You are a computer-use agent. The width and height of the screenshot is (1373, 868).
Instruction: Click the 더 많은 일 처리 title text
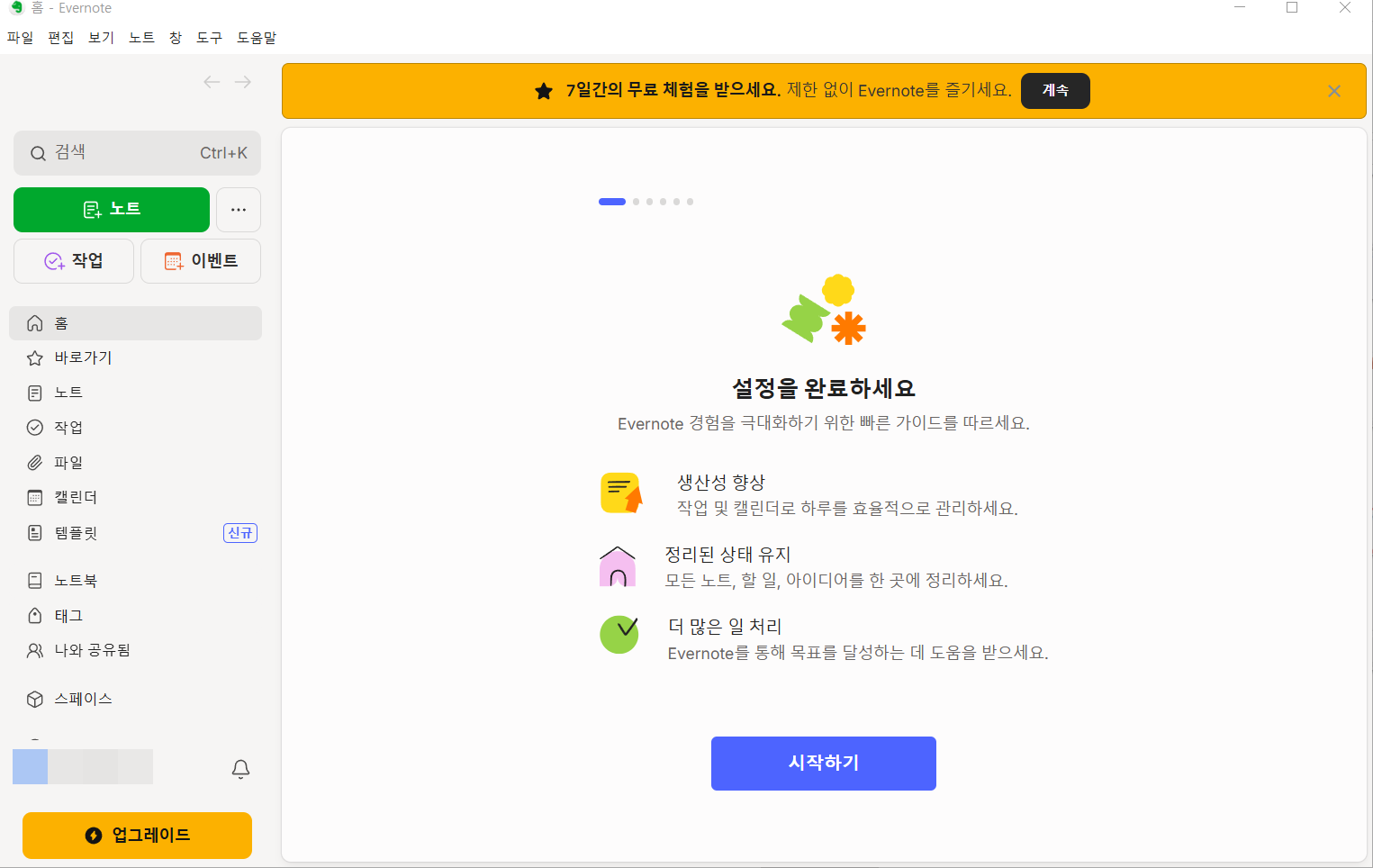[x=725, y=627]
